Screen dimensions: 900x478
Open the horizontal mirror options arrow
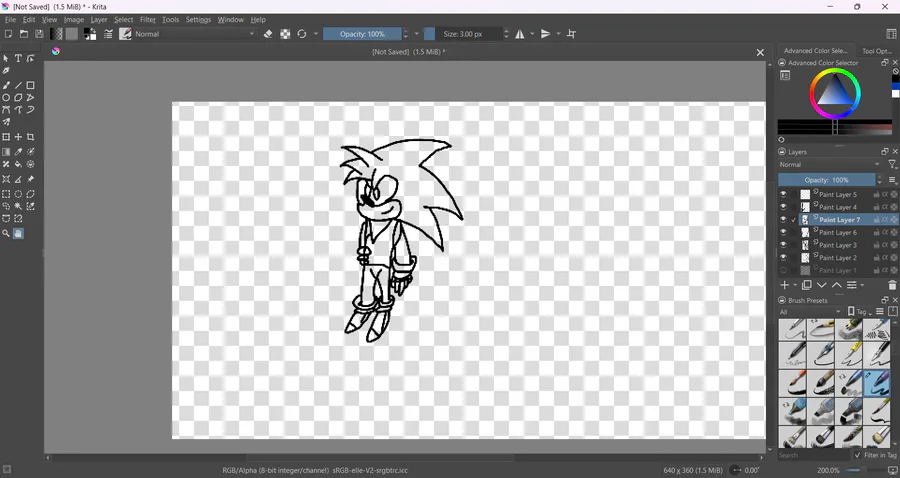[x=532, y=34]
